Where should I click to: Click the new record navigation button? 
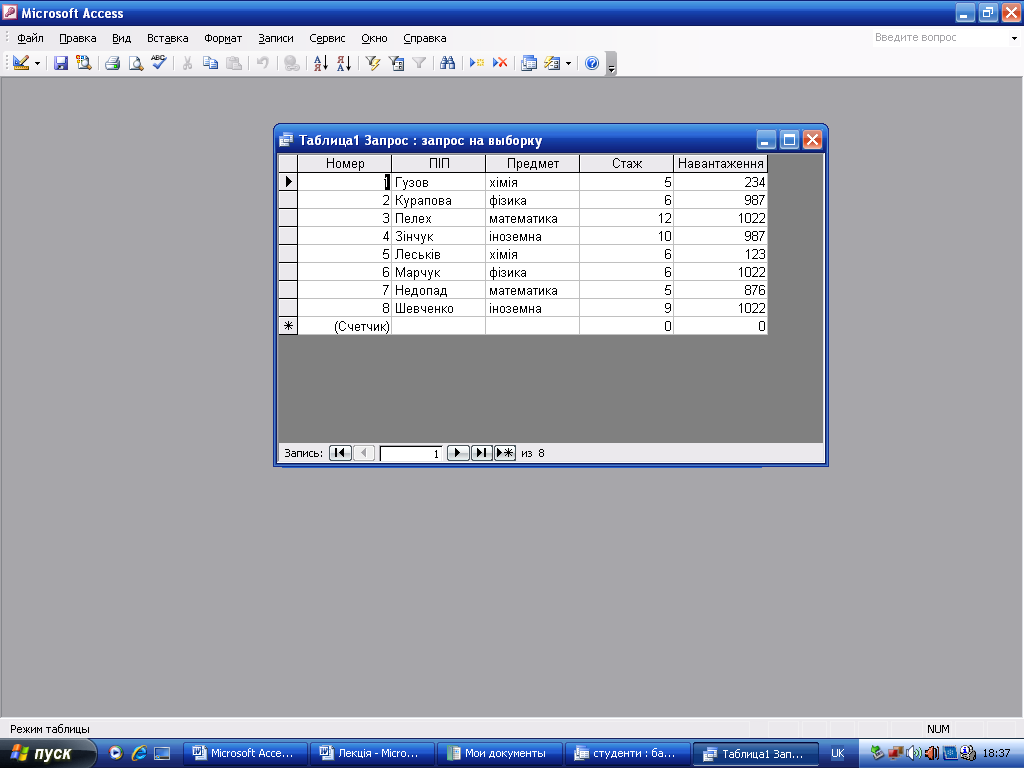click(x=505, y=453)
